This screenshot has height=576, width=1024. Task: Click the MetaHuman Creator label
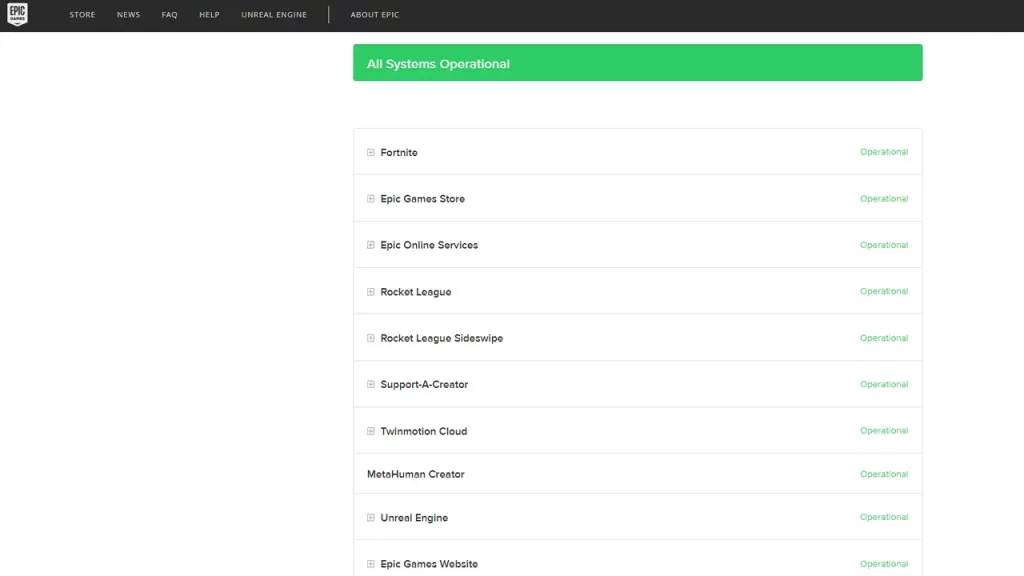point(415,474)
